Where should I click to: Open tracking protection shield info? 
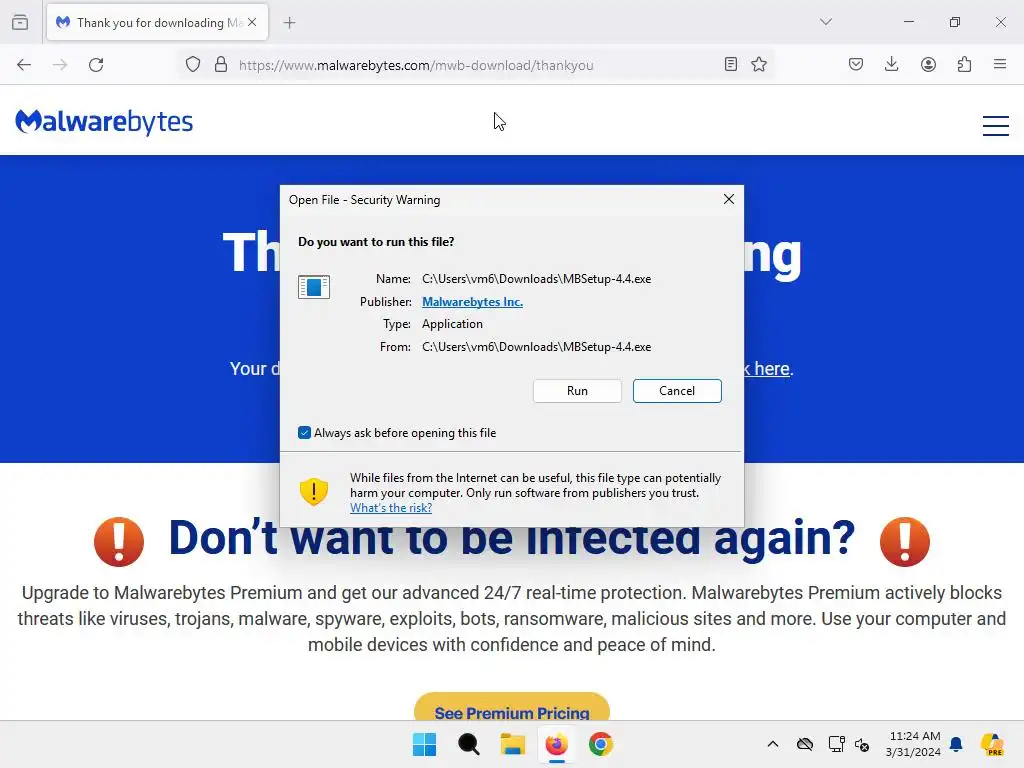(x=193, y=65)
